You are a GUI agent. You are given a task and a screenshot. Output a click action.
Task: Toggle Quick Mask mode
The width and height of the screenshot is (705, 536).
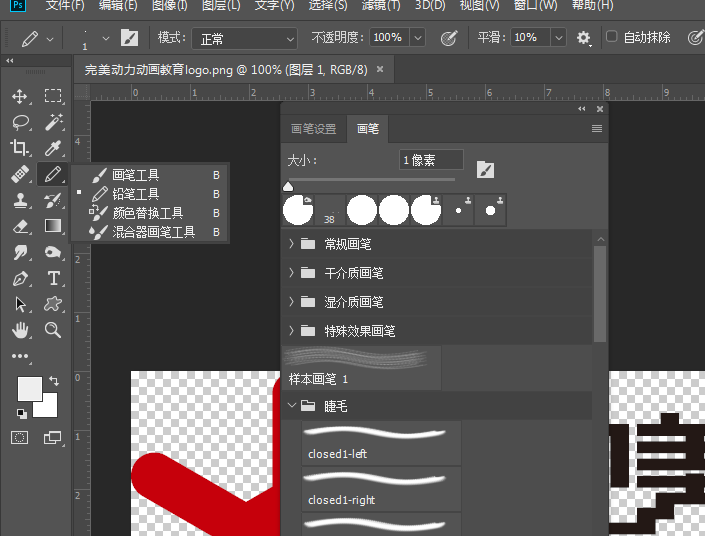pos(20,437)
